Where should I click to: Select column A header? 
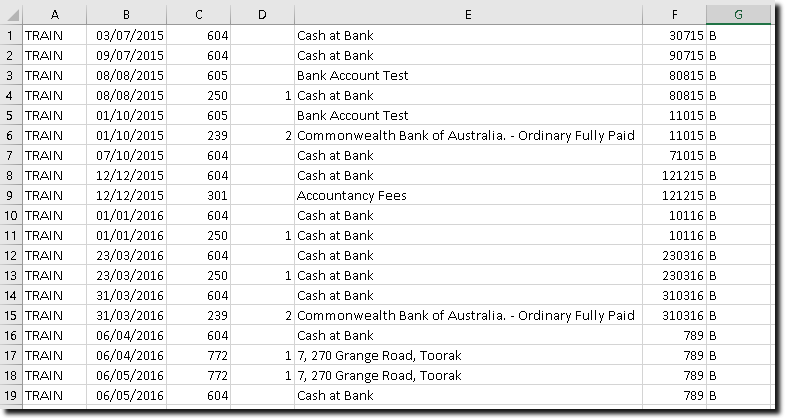tap(53, 14)
